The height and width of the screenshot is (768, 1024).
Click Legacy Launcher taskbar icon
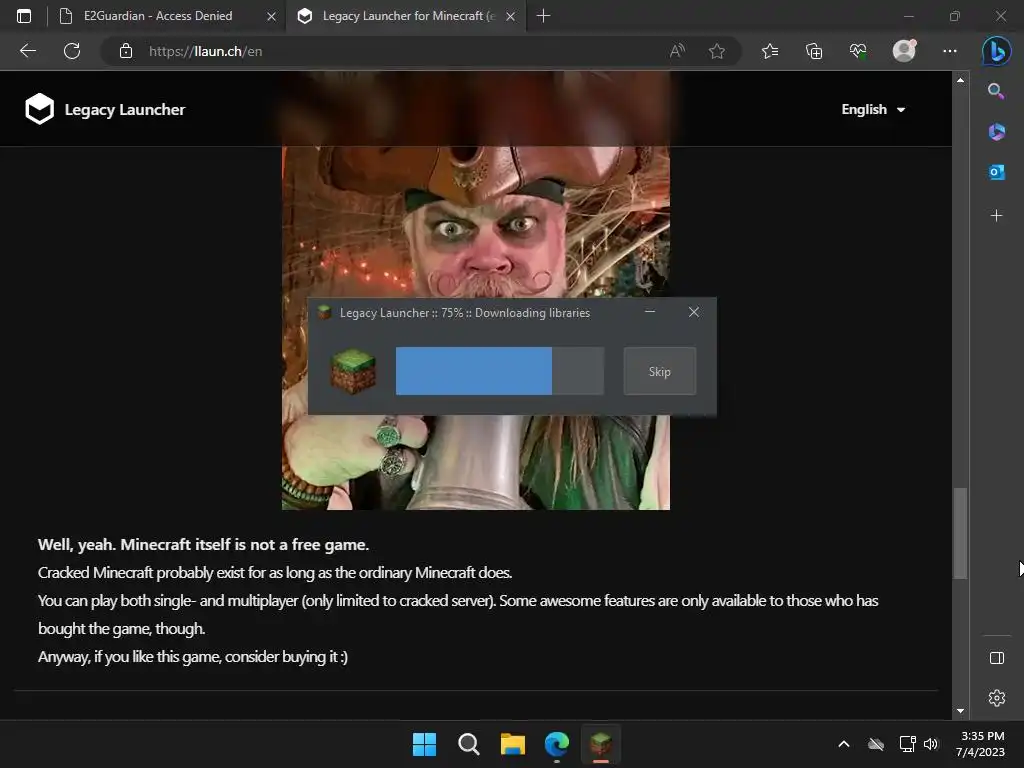[601, 744]
